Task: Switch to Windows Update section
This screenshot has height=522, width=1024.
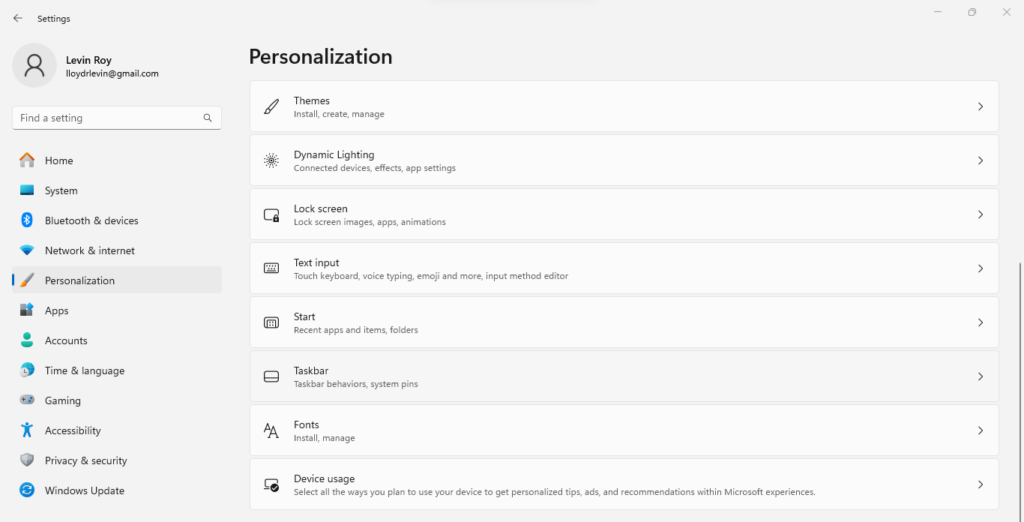Action: point(84,491)
